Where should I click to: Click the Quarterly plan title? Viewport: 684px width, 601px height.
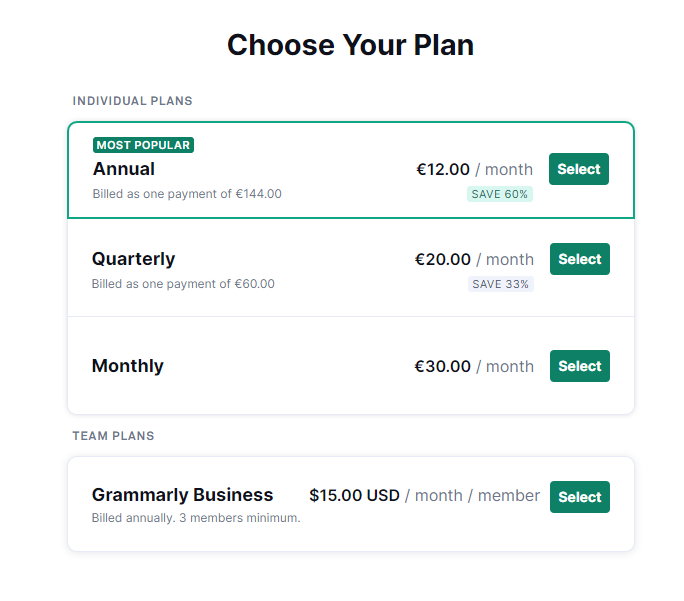click(x=133, y=259)
